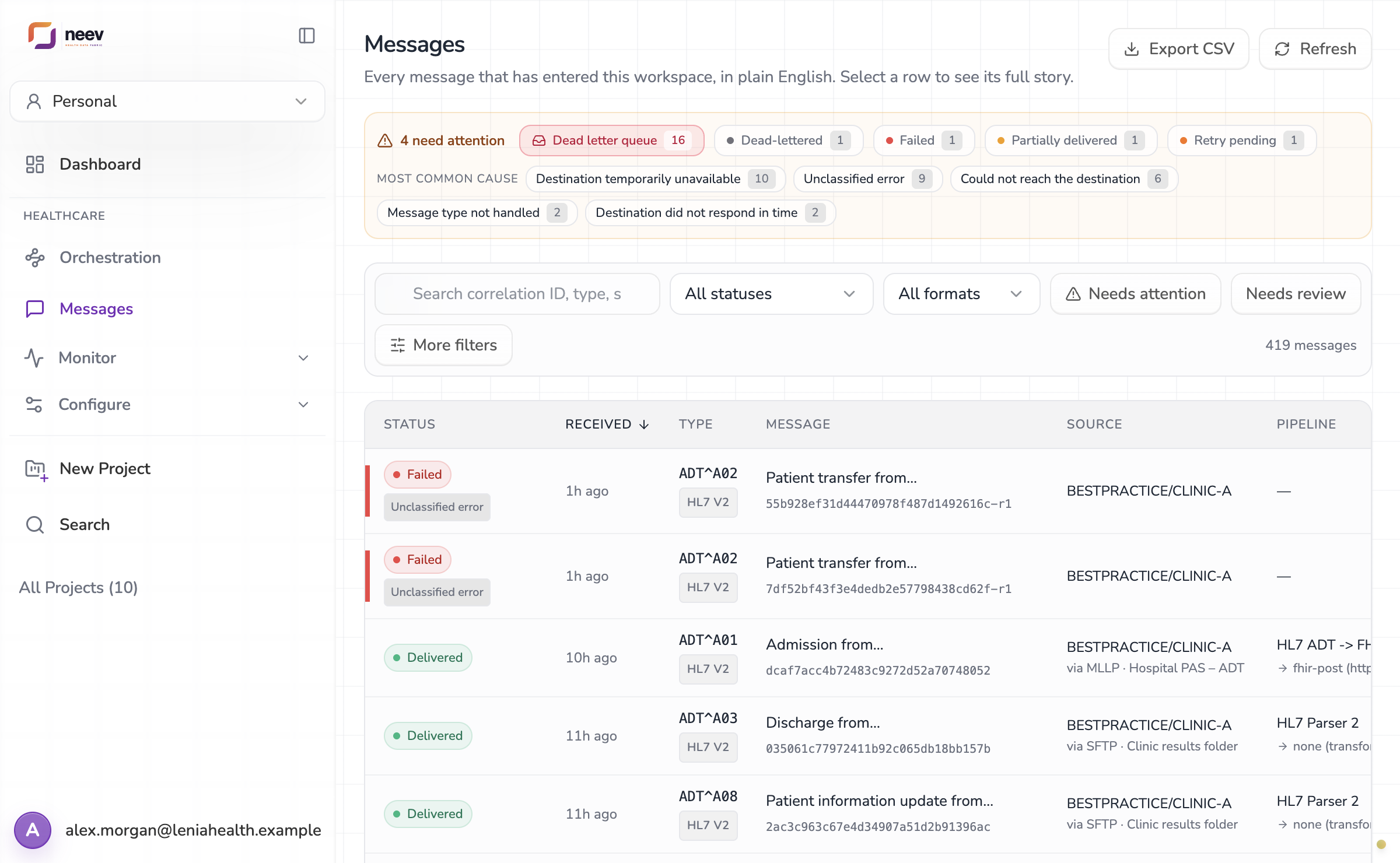Sort by the Received column arrow
This screenshot has width=1400, height=863.
644,425
